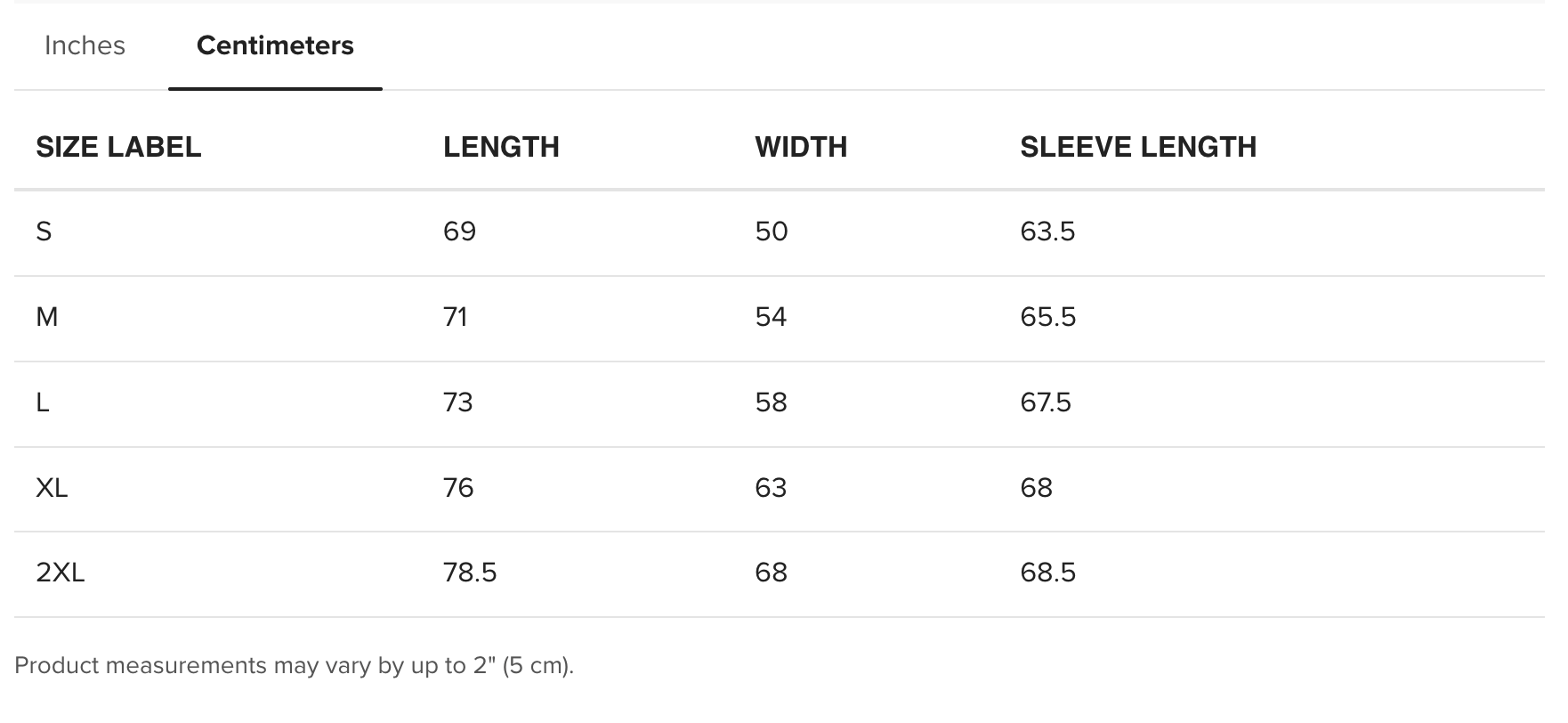Click the width value 63 for XL

(771, 488)
